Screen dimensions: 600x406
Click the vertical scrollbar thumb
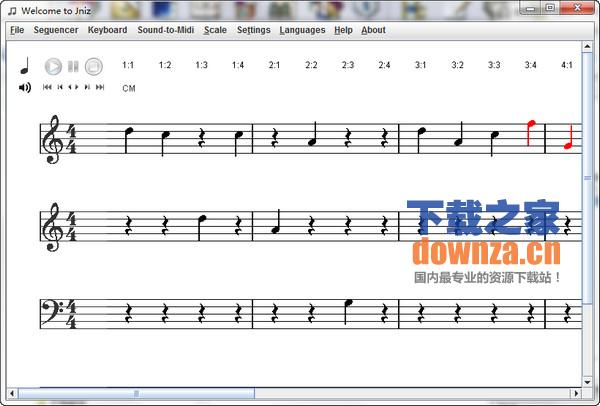(x=587, y=178)
